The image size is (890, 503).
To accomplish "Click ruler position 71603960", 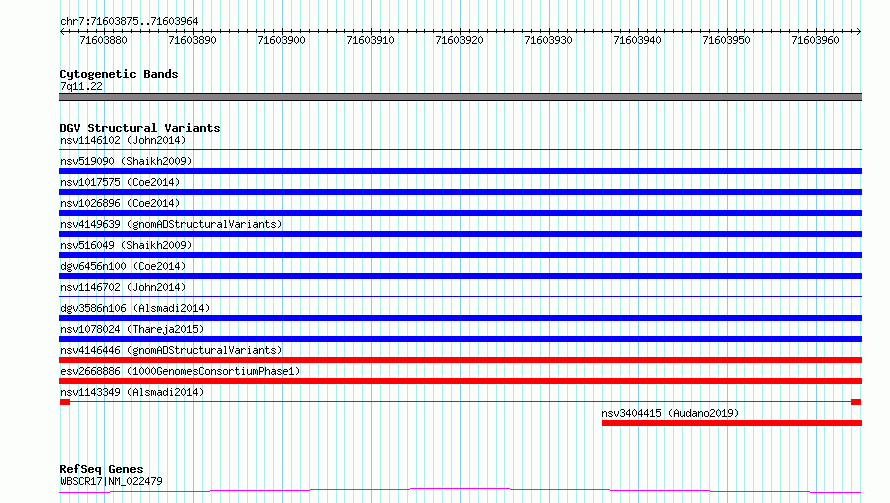I will pos(815,40).
